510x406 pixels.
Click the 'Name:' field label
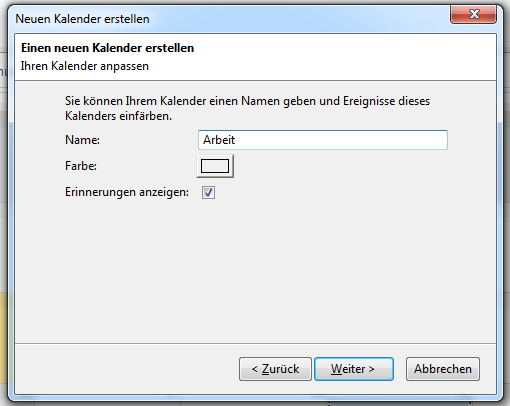(x=82, y=140)
